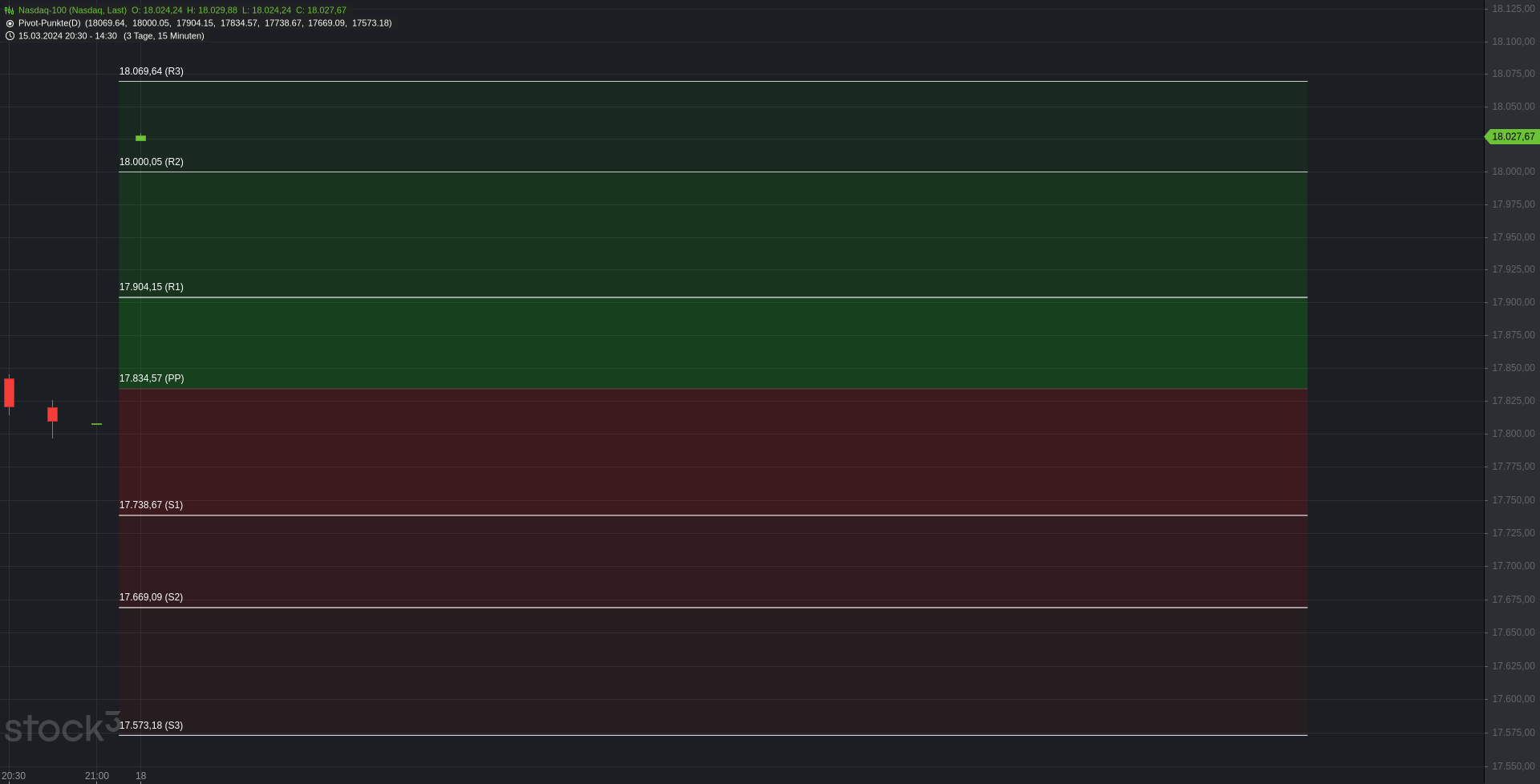Select the 18.000,05 (R2) pivot label
This screenshot has width=1540, height=784.
click(x=152, y=162)
